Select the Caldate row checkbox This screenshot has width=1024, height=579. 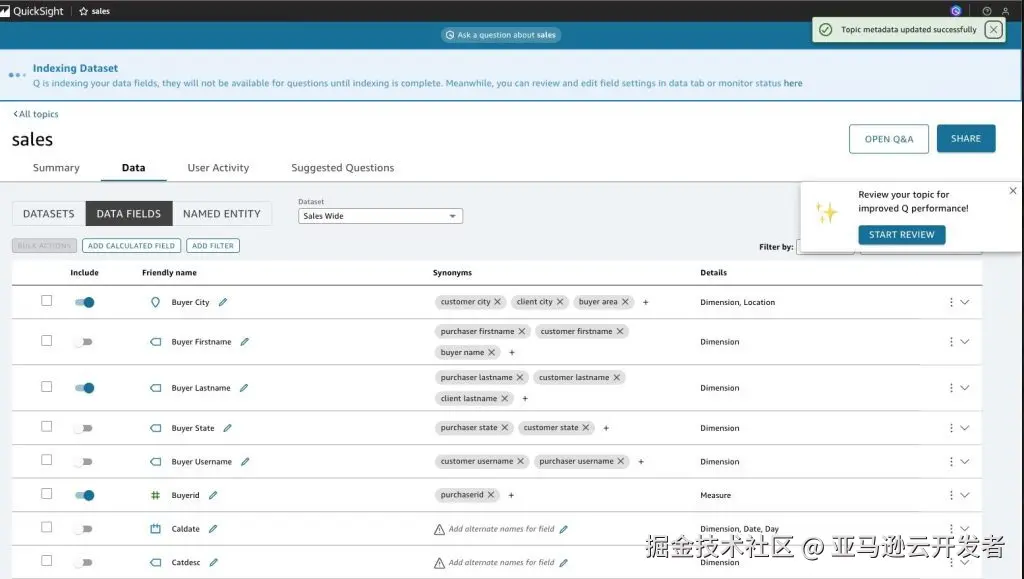pos(46,527)
